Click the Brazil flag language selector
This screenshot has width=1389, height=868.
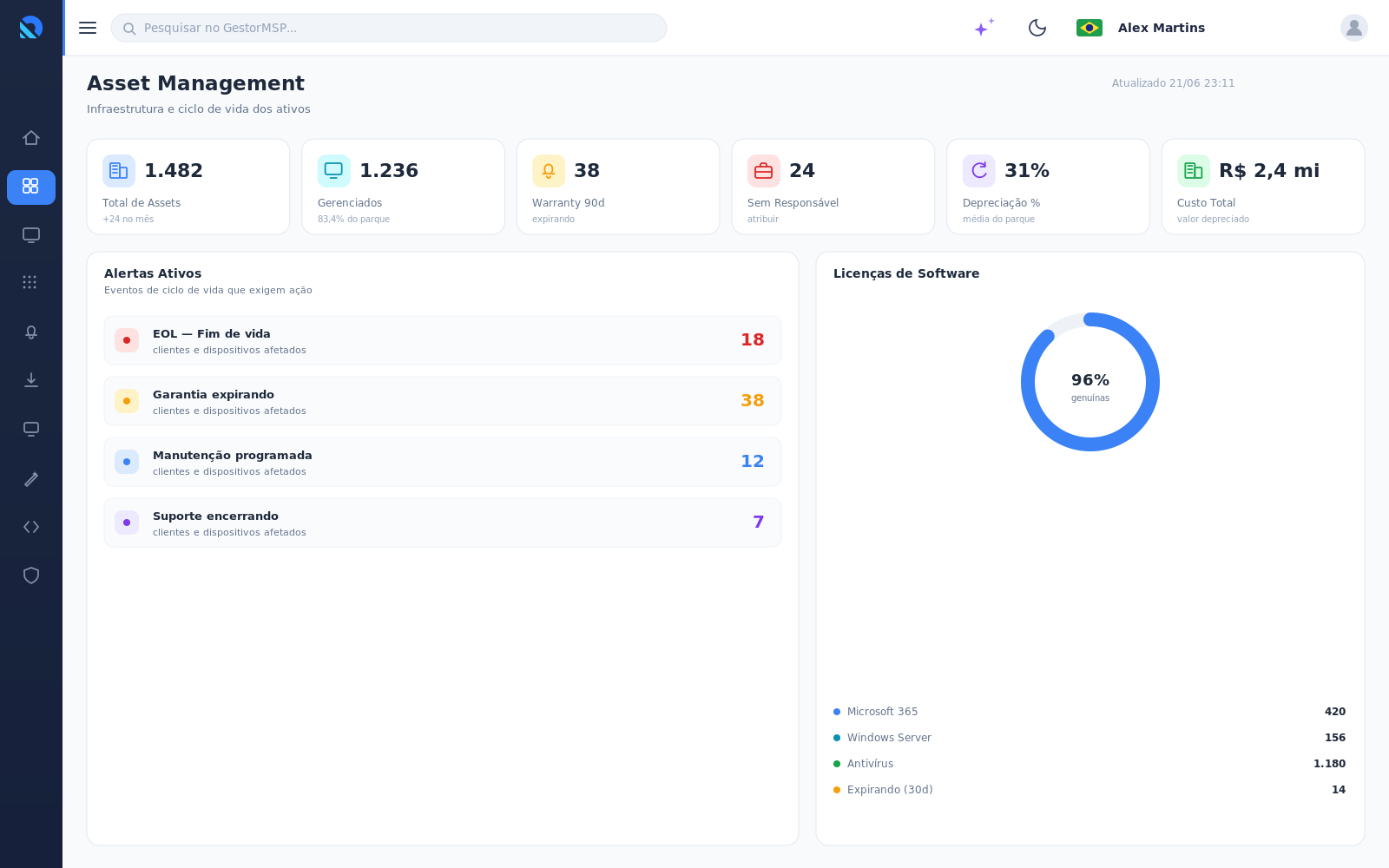tap(1089, 28)
